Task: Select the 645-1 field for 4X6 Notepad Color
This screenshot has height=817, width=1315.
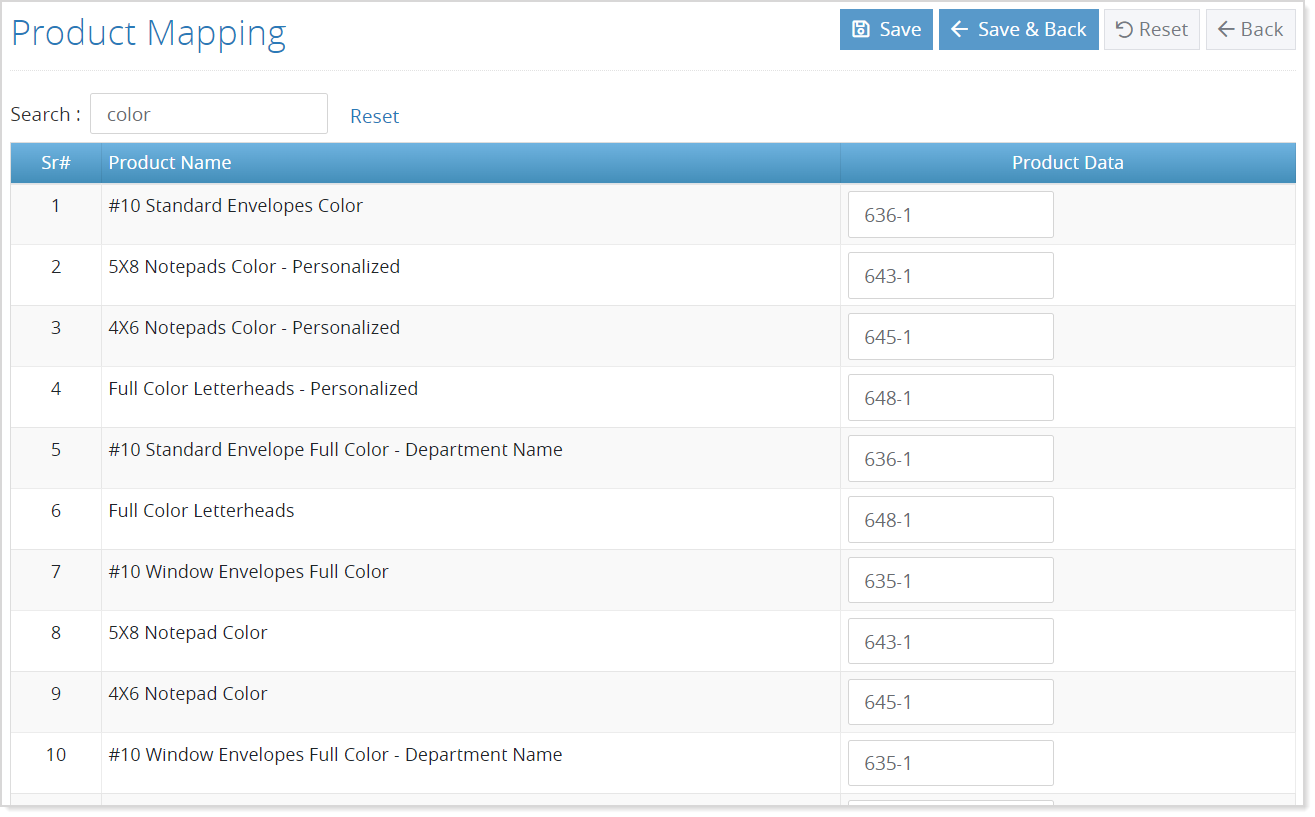Action: [x=950, y=701]
